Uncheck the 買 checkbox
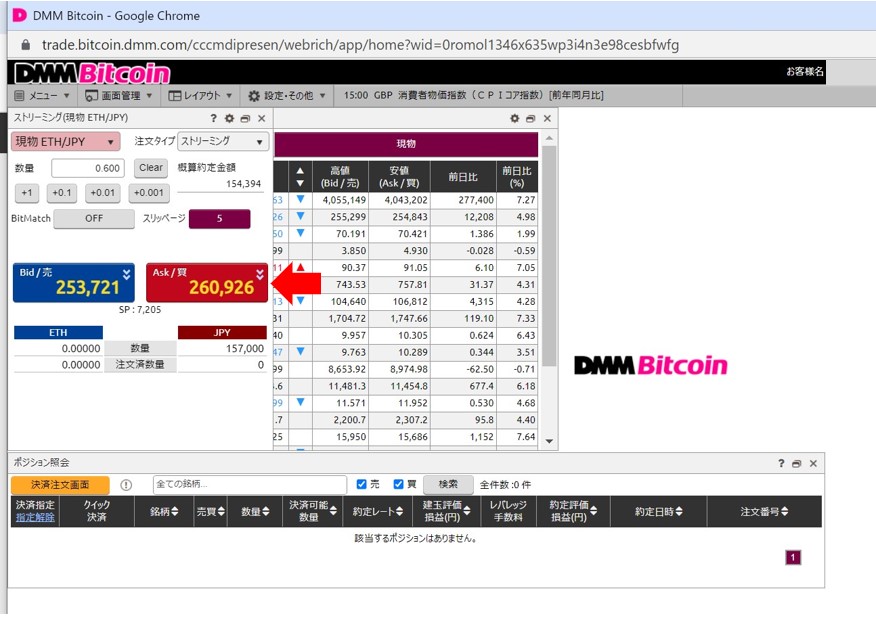This screenshot has width=876, height=637. point(398,484)
